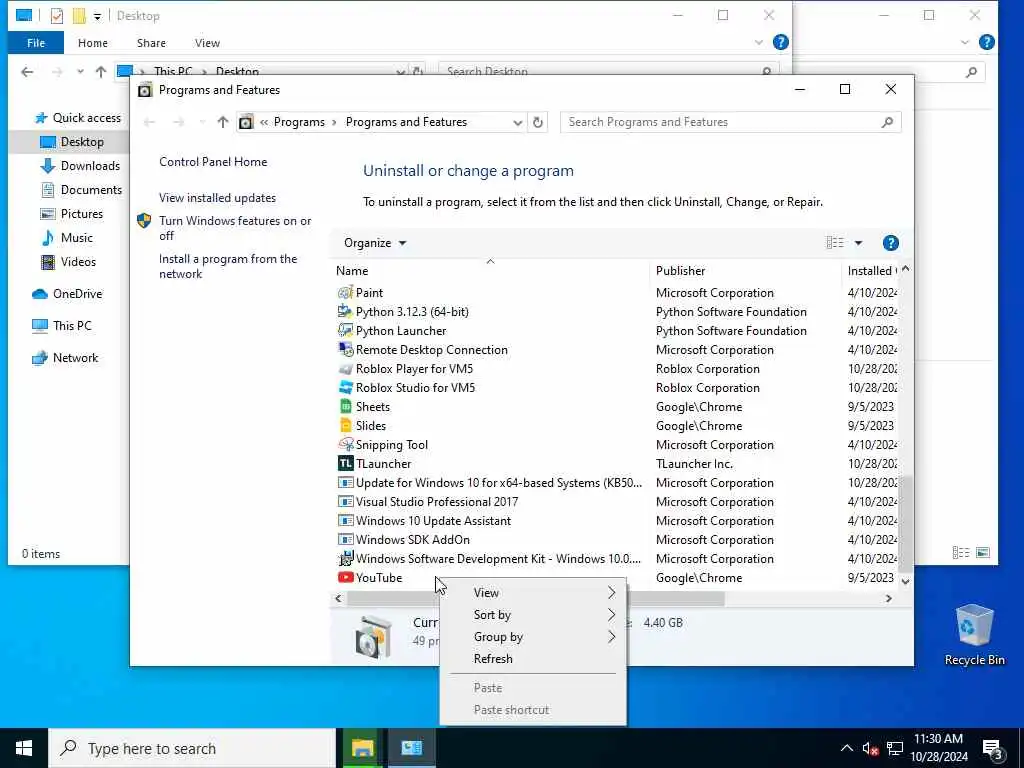Screen dimensions: 1024x768
Task: Click the vertical scrollbar down arrow
Action: (x=905, y=581)
